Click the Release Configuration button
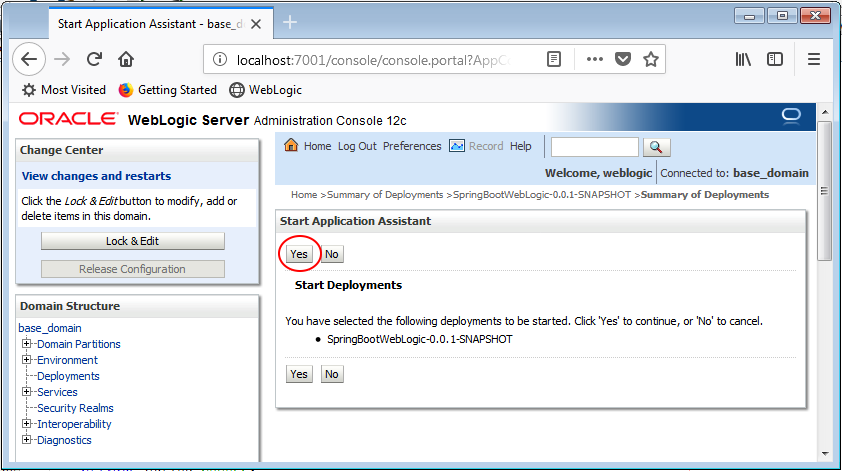Viewport: 842px width, 471px height. (x=133, y=269)
